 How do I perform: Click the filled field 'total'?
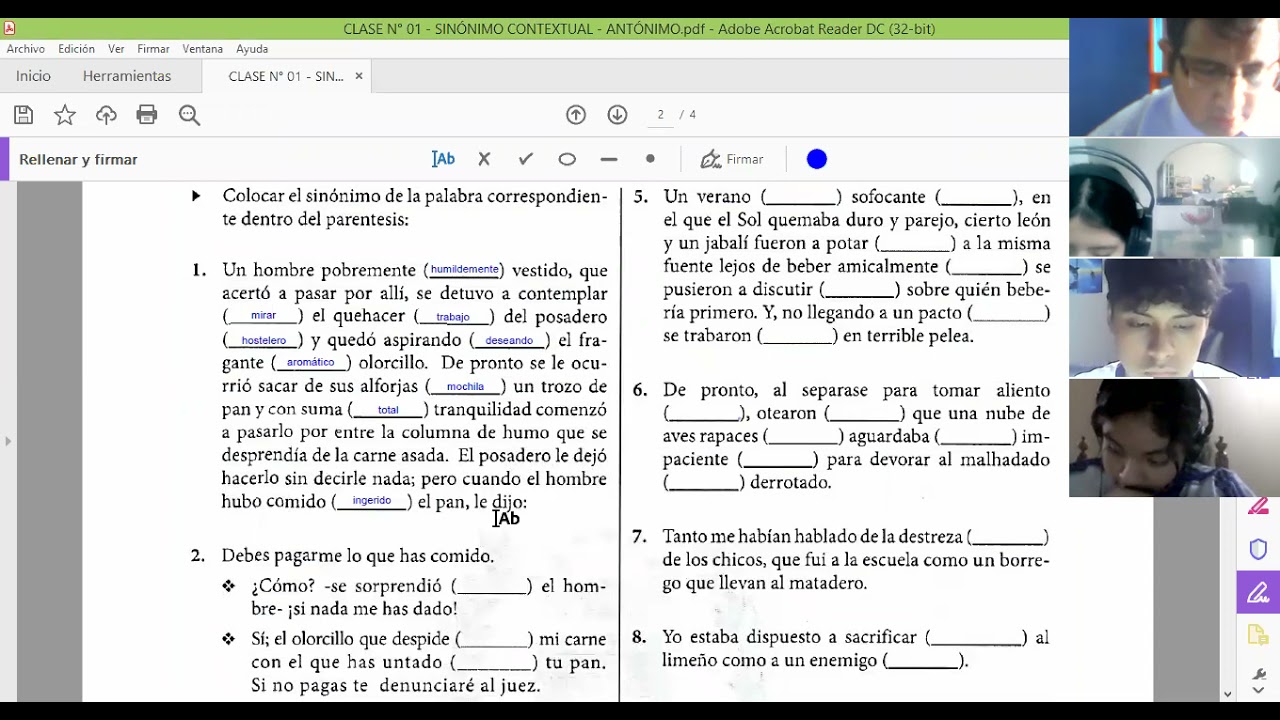(x=388, y=410)
